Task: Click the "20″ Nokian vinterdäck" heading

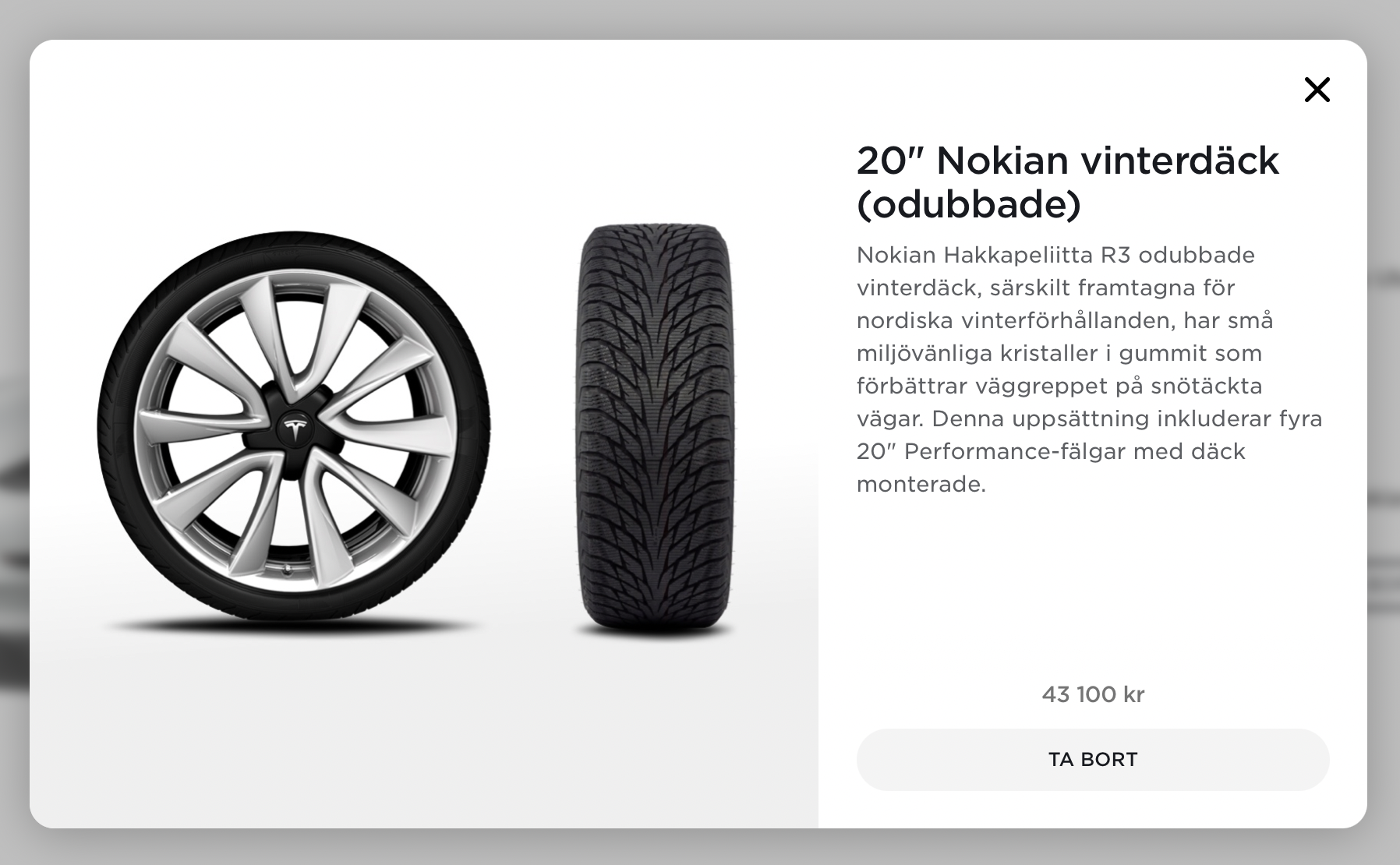Action: tap(1067, 161)
